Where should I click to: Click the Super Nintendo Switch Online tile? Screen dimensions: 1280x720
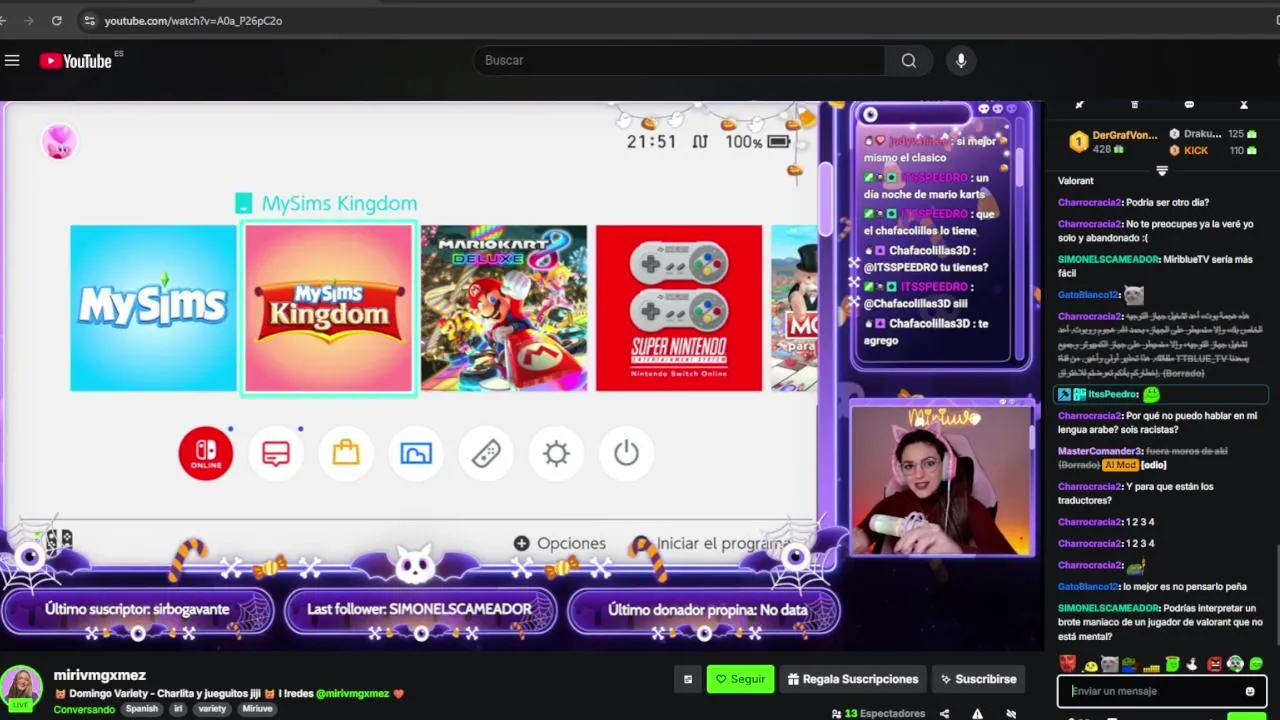pos(679,308)
